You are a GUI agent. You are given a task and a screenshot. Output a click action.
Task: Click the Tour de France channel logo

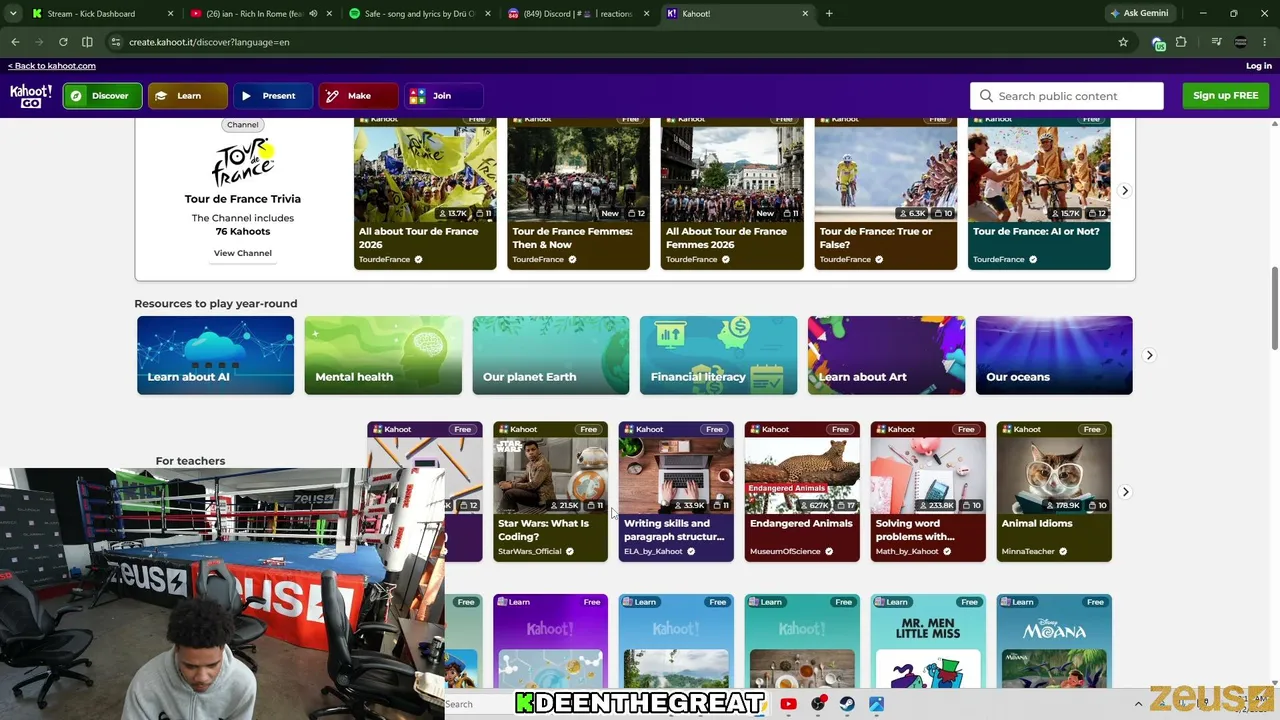tap(242, 162)
